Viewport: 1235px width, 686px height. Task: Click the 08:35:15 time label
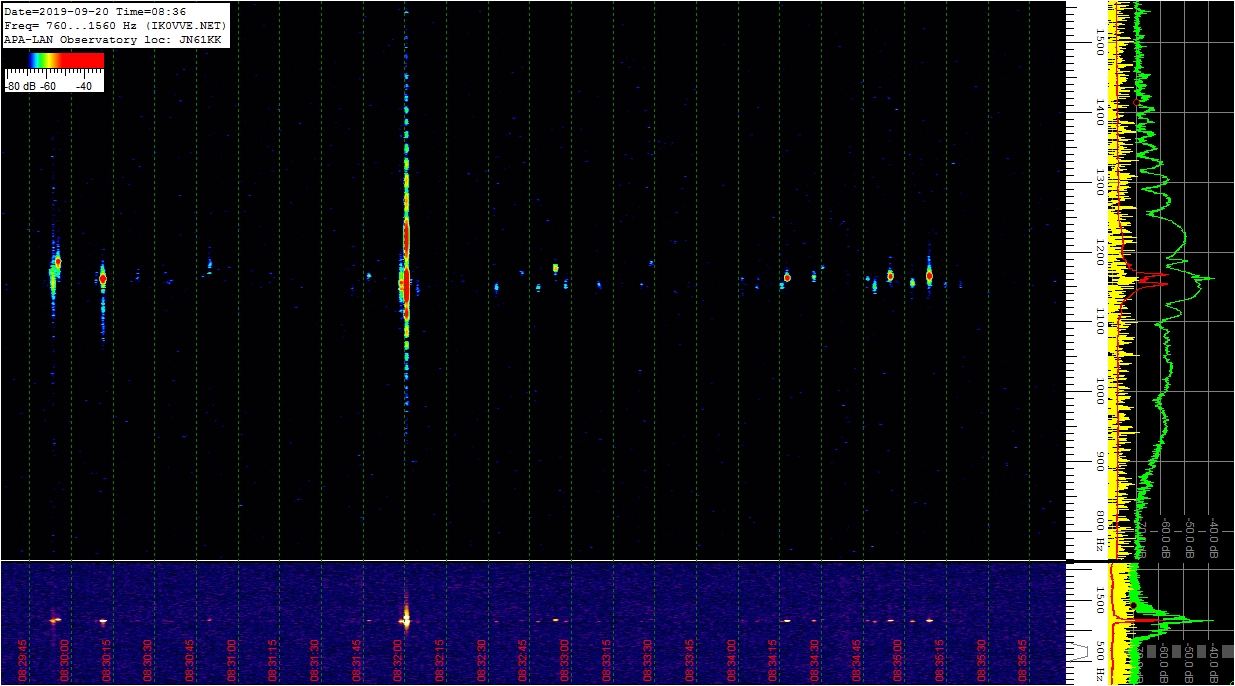941,660
